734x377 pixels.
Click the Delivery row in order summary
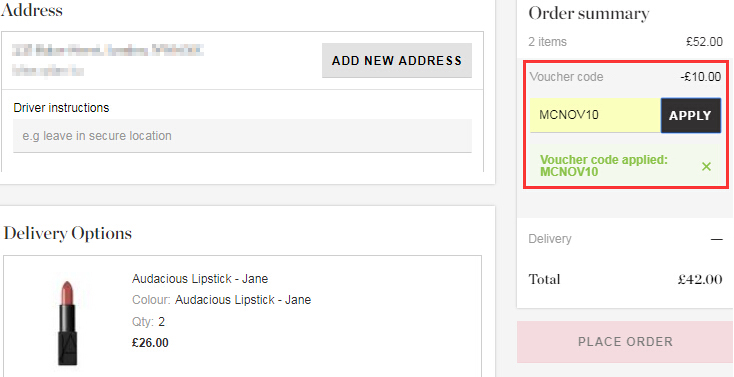[x=625, y=239]
